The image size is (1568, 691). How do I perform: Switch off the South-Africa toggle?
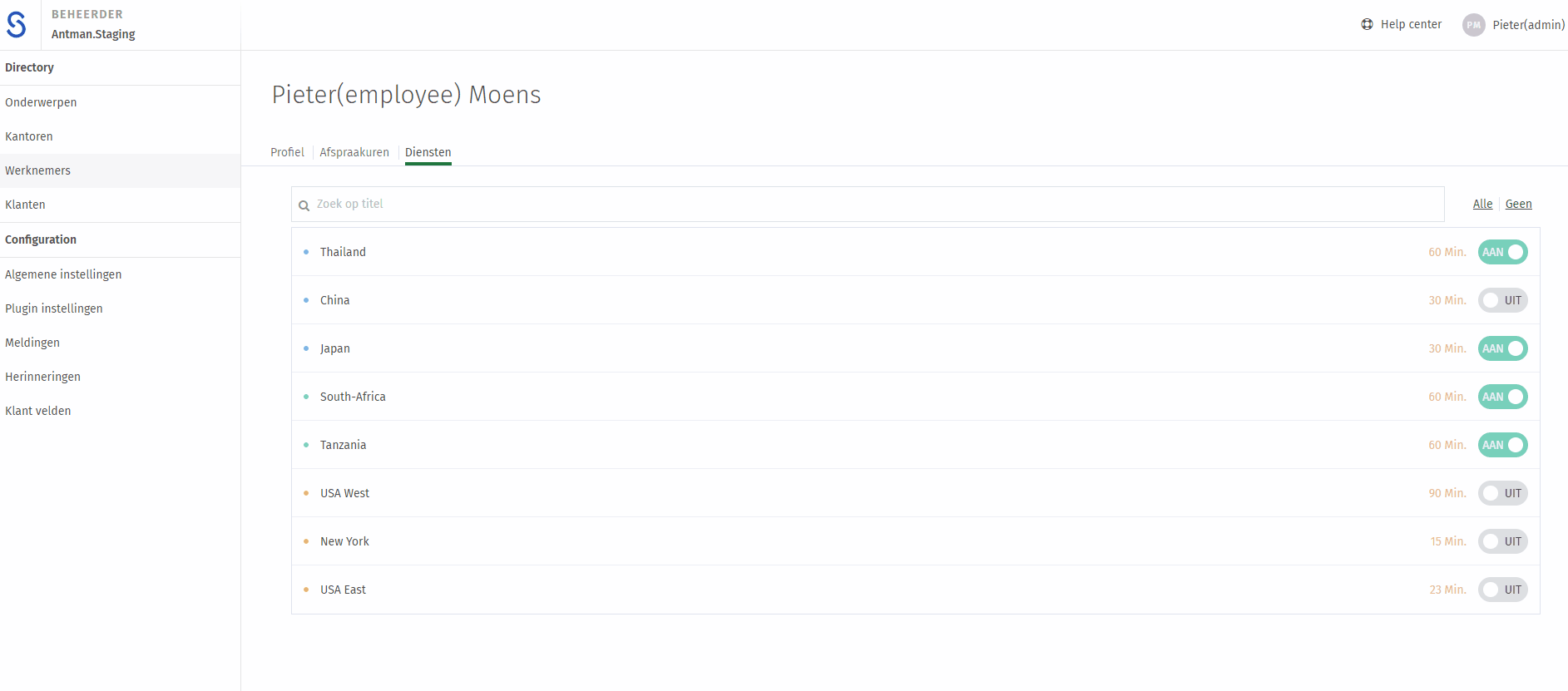point(1502,397)
